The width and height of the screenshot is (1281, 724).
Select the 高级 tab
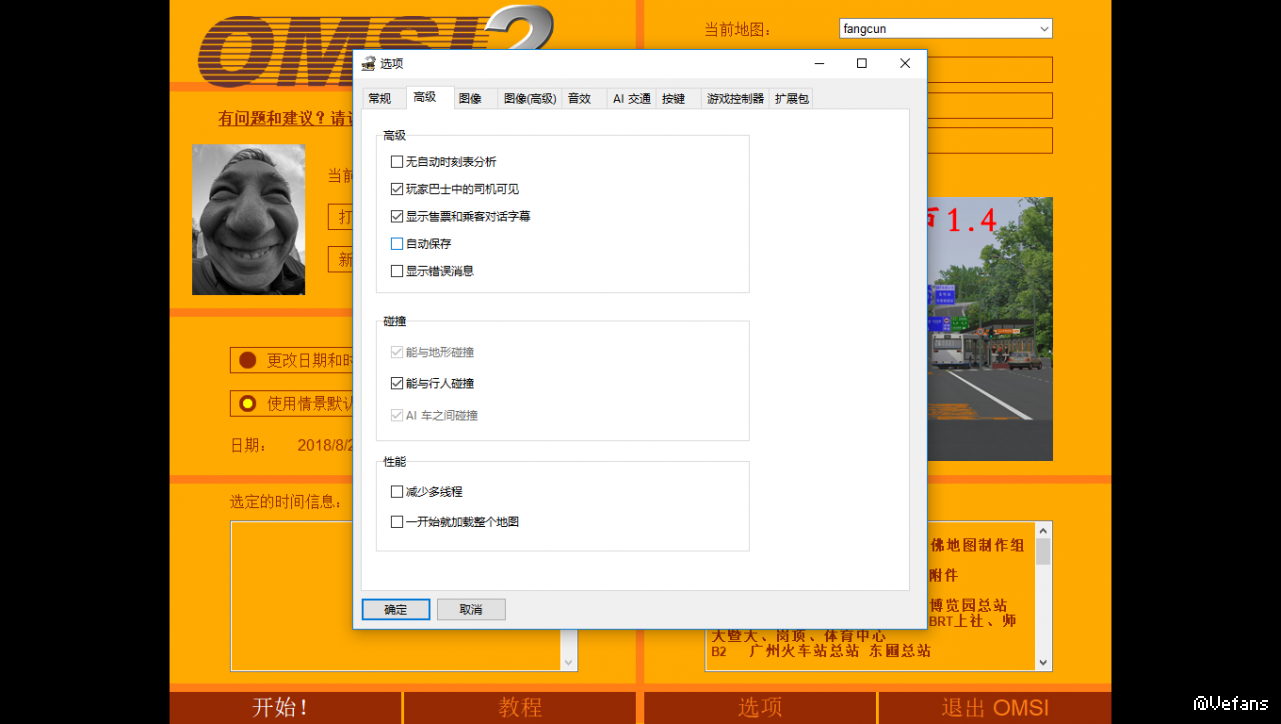[425, 97]
